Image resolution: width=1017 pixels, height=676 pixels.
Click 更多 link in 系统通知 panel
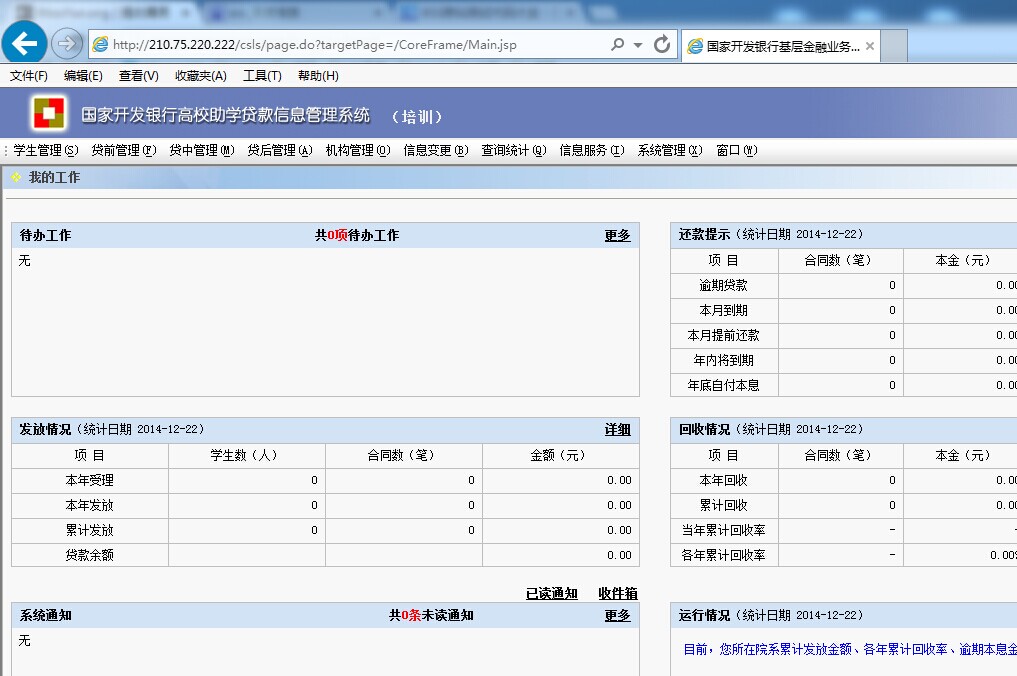(x=617, y=615)
